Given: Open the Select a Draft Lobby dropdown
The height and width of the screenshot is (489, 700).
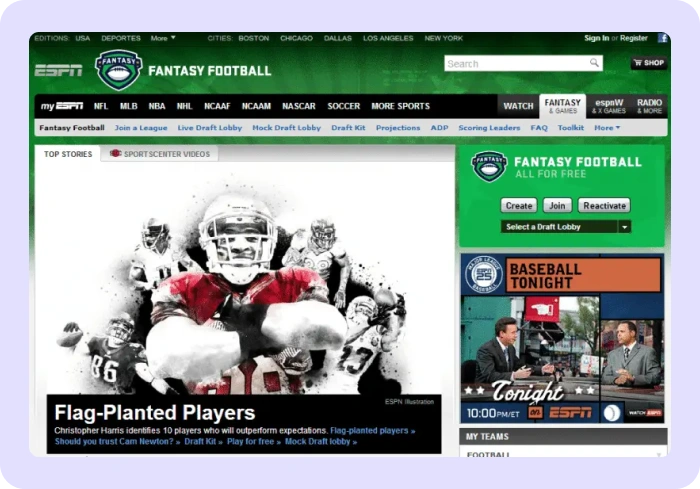Looking at the screenshot, I should point(566,227).
